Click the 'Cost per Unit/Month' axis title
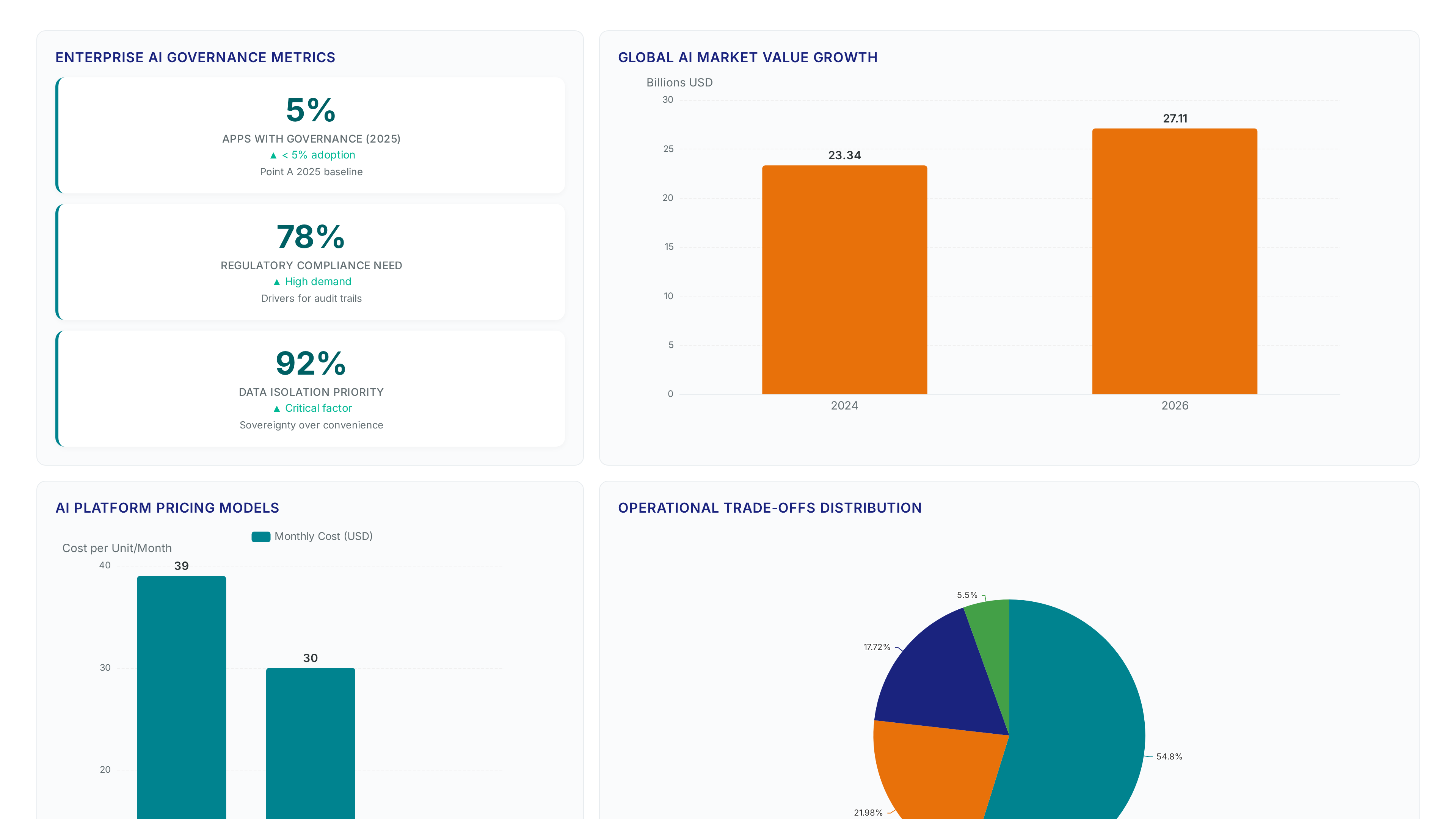This screenshot has height=819, width=1456. coord(117,548)
